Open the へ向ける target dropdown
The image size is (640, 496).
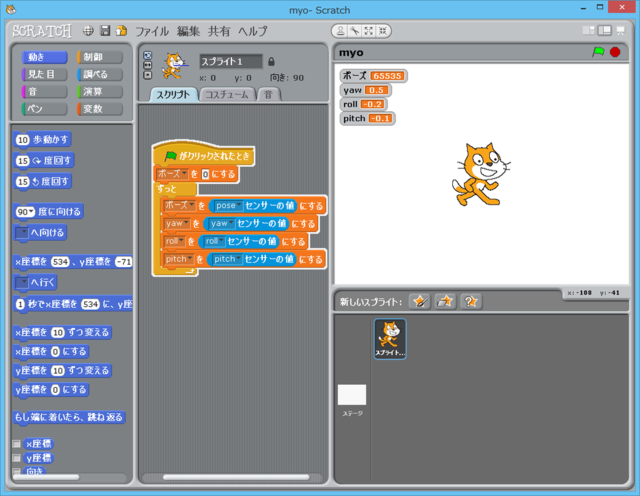click(22, 232)
